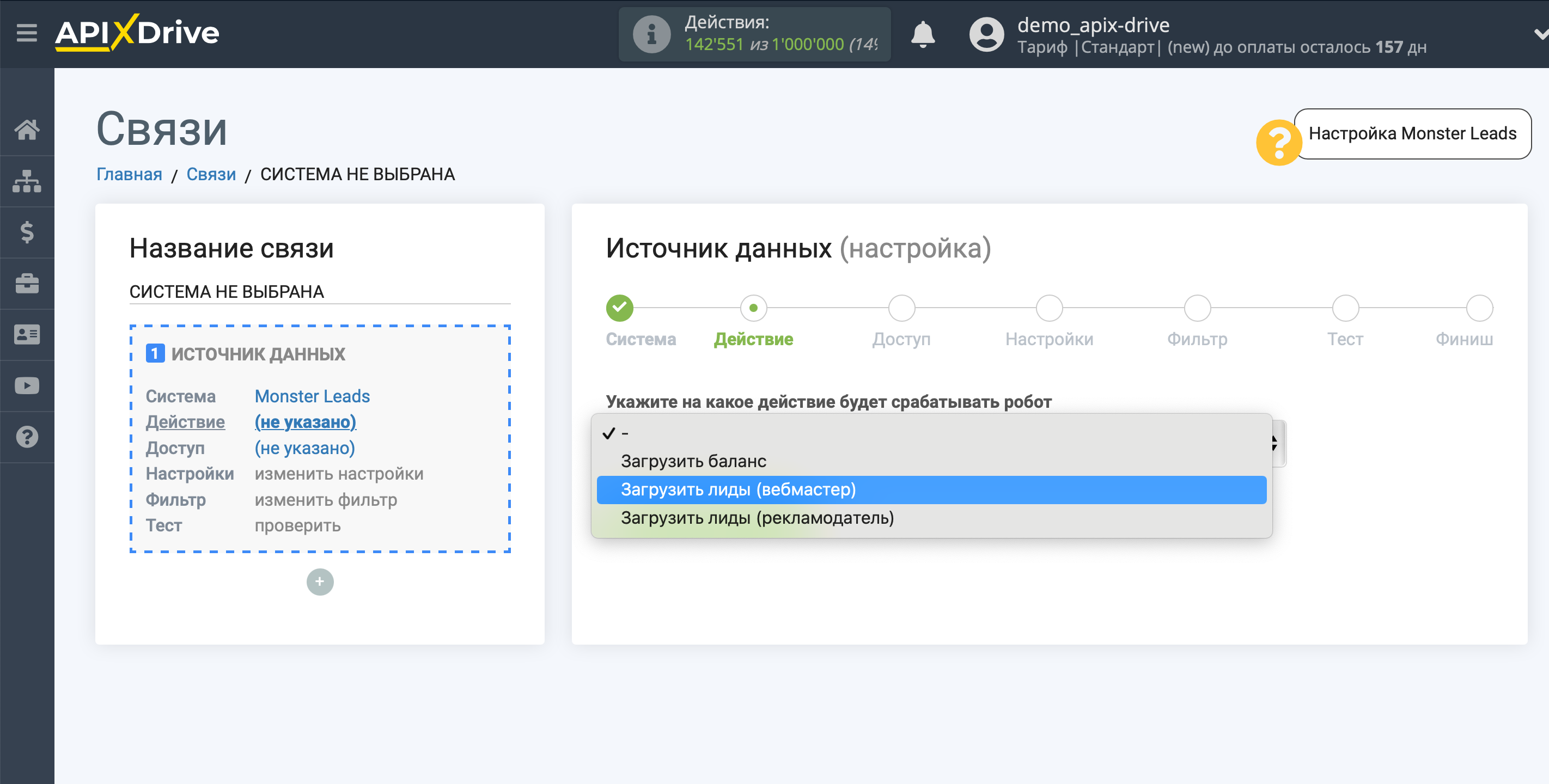Open connections sitemap icon in sidebar
Screen dimensions: 1549x784
point(27,180)
